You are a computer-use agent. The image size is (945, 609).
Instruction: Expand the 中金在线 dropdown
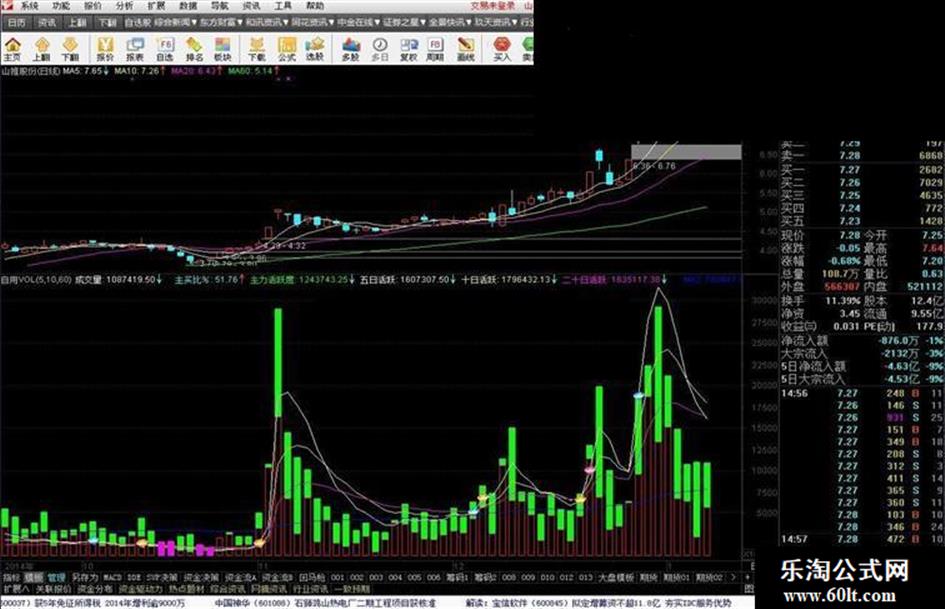click(359, 22)
